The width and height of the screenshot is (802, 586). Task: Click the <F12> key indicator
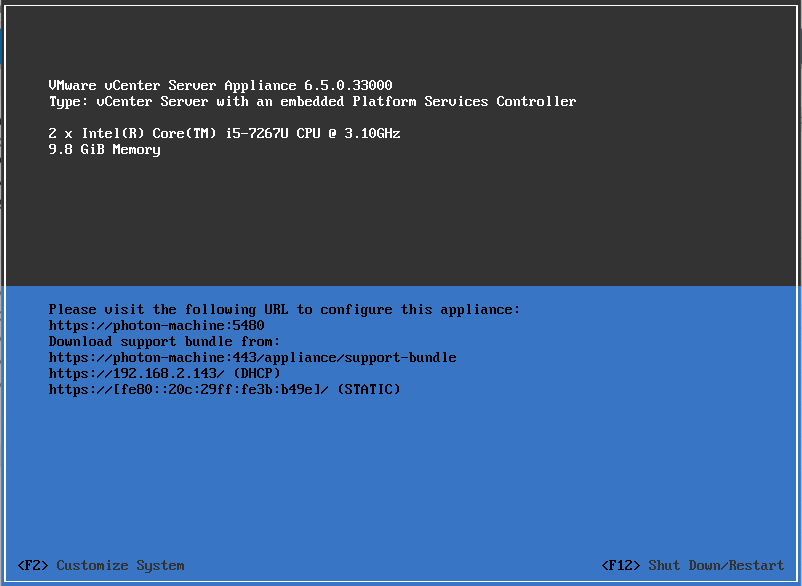click(x=621, y=566)
